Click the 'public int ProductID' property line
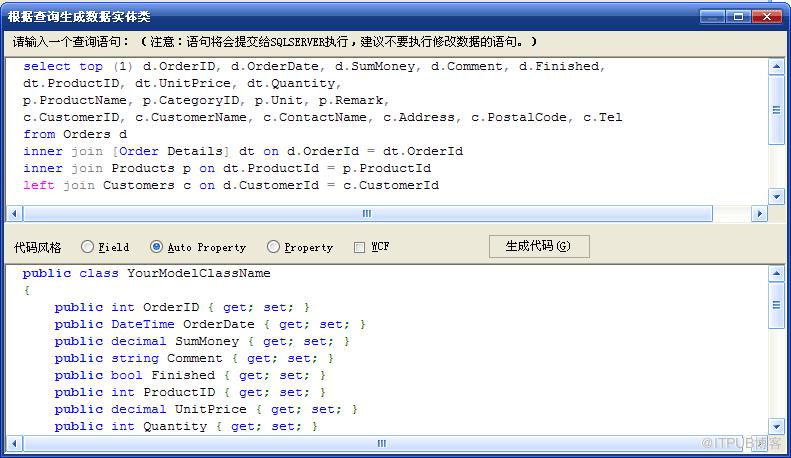 point(190,392)
